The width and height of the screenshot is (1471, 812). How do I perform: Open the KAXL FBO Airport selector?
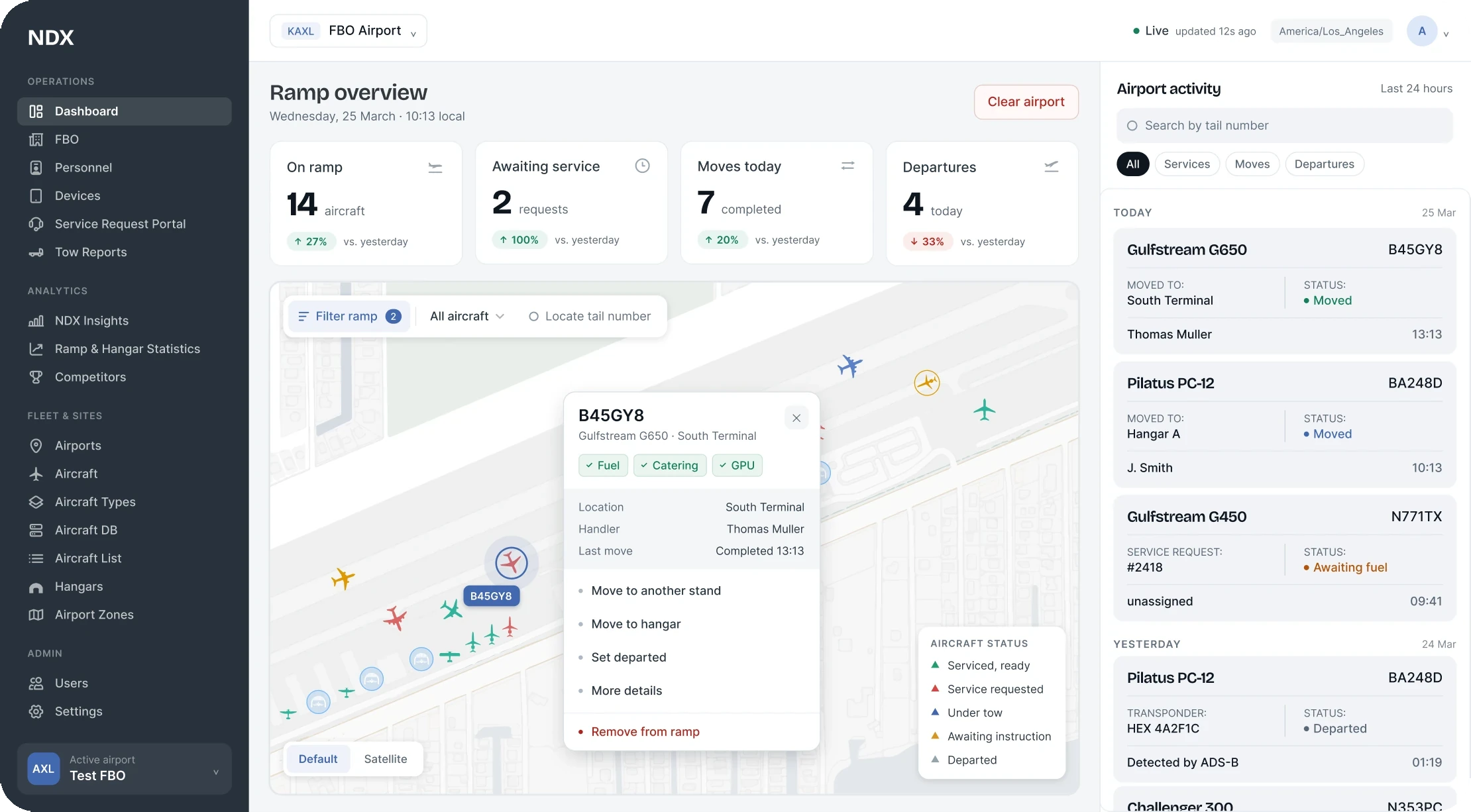[349, 31]
